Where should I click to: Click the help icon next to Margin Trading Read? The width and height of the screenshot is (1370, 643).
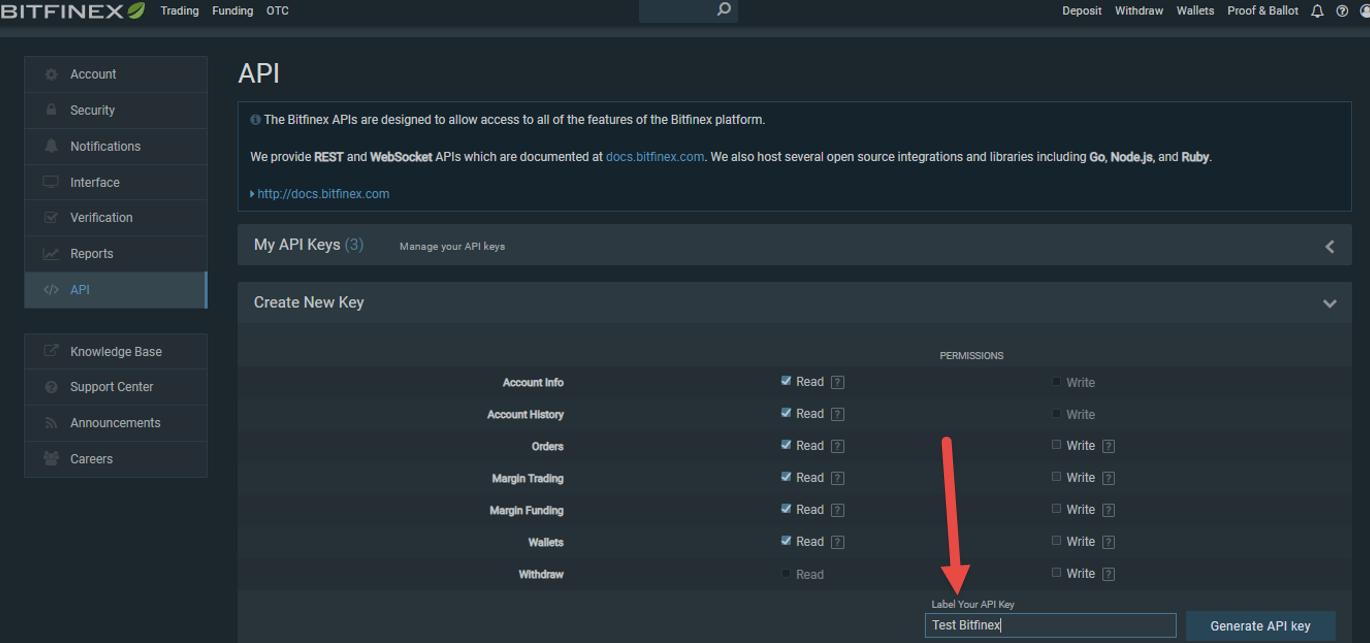[838, 478]
